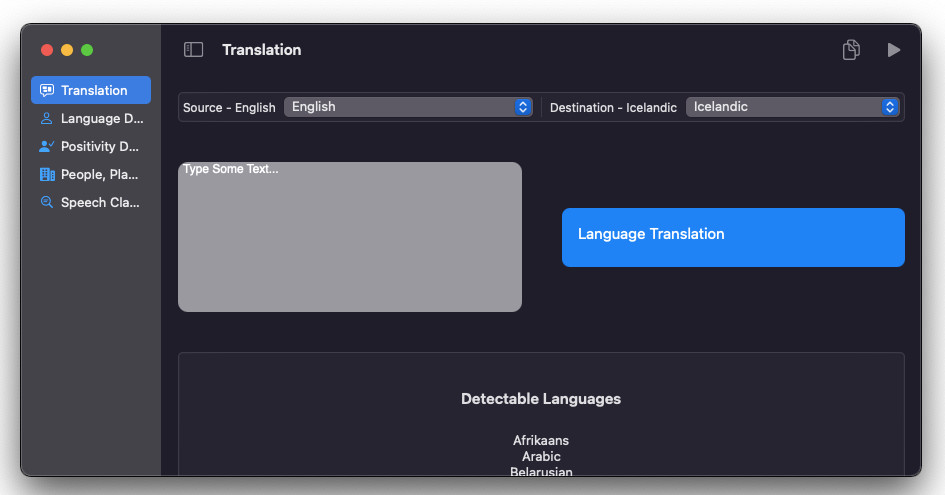This screenshot has height=495, width=945.
Task: Close the window with the red button
Action: [x=47, y=50]
